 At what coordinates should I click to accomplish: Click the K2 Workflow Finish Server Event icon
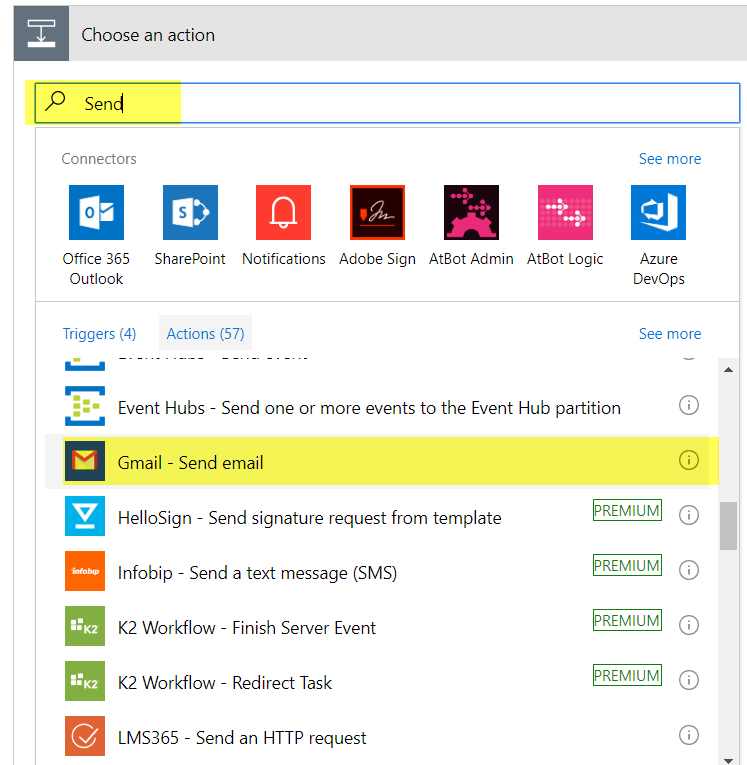click(x=85, y=626)
